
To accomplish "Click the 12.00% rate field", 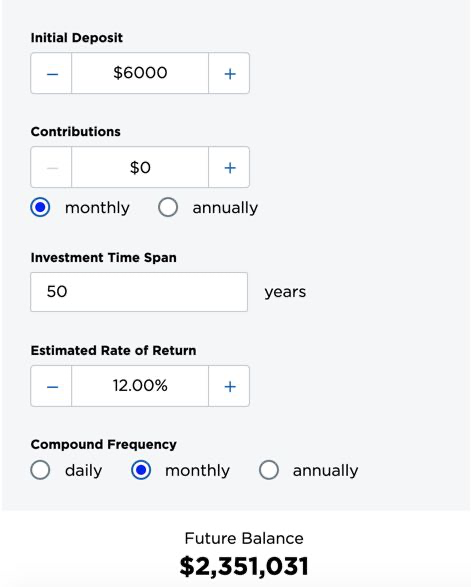I will (140, 386).
